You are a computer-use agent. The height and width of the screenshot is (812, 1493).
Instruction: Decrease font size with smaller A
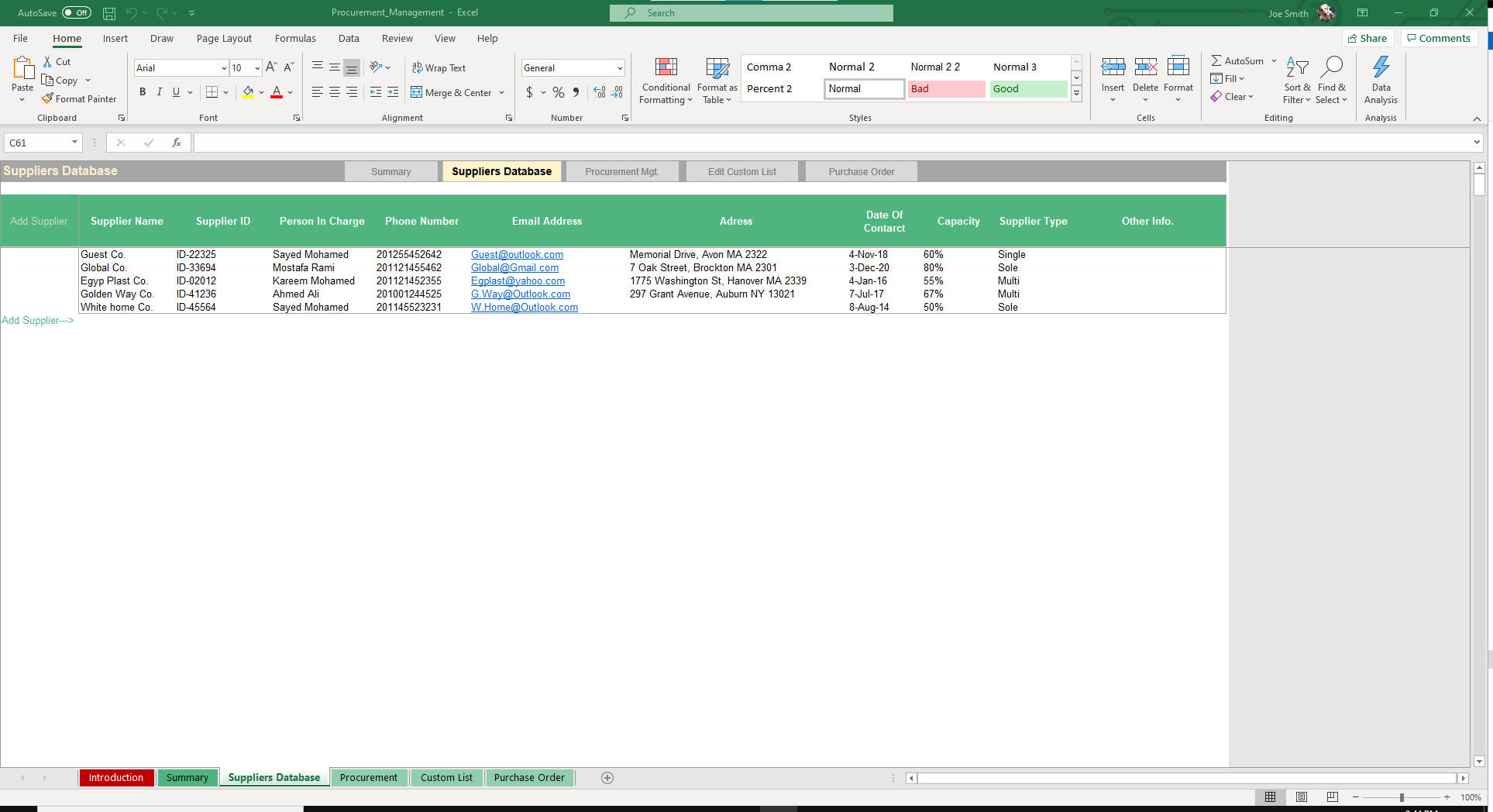tap(288, 67)
